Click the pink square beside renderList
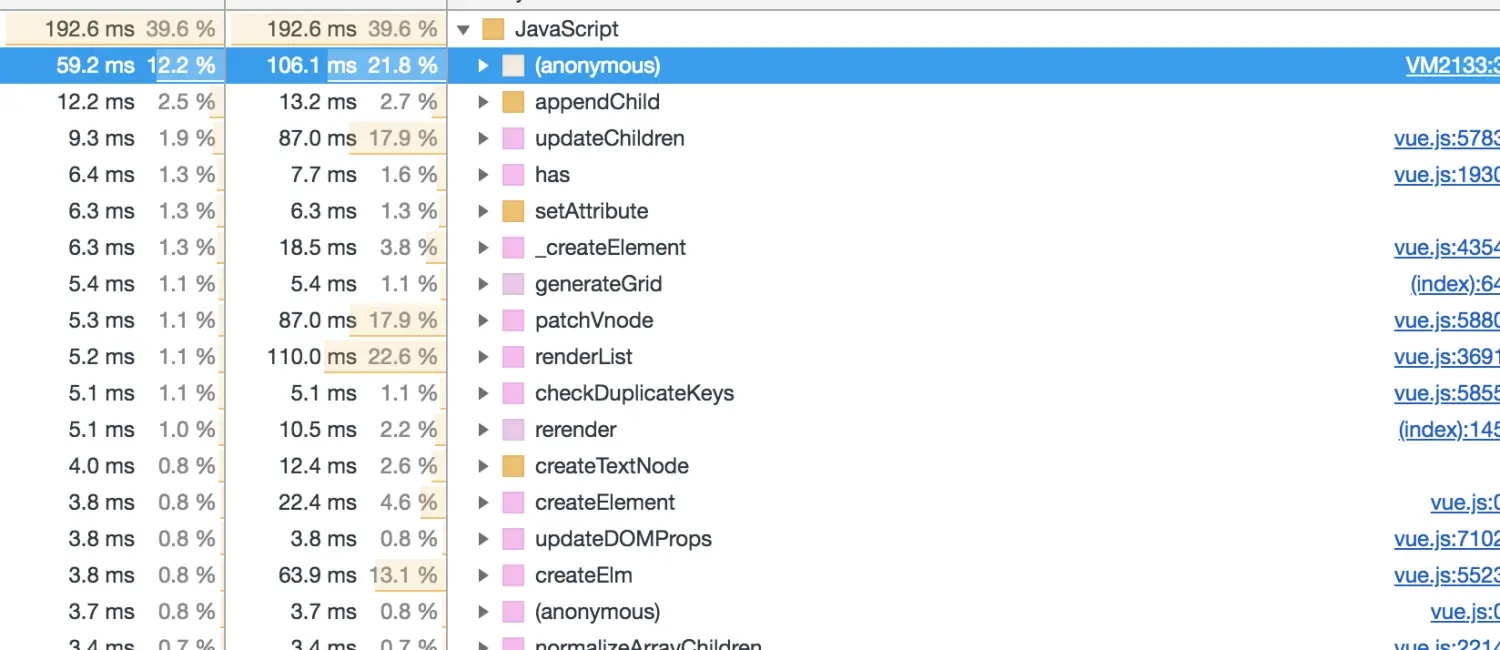 tap(513, 357)
